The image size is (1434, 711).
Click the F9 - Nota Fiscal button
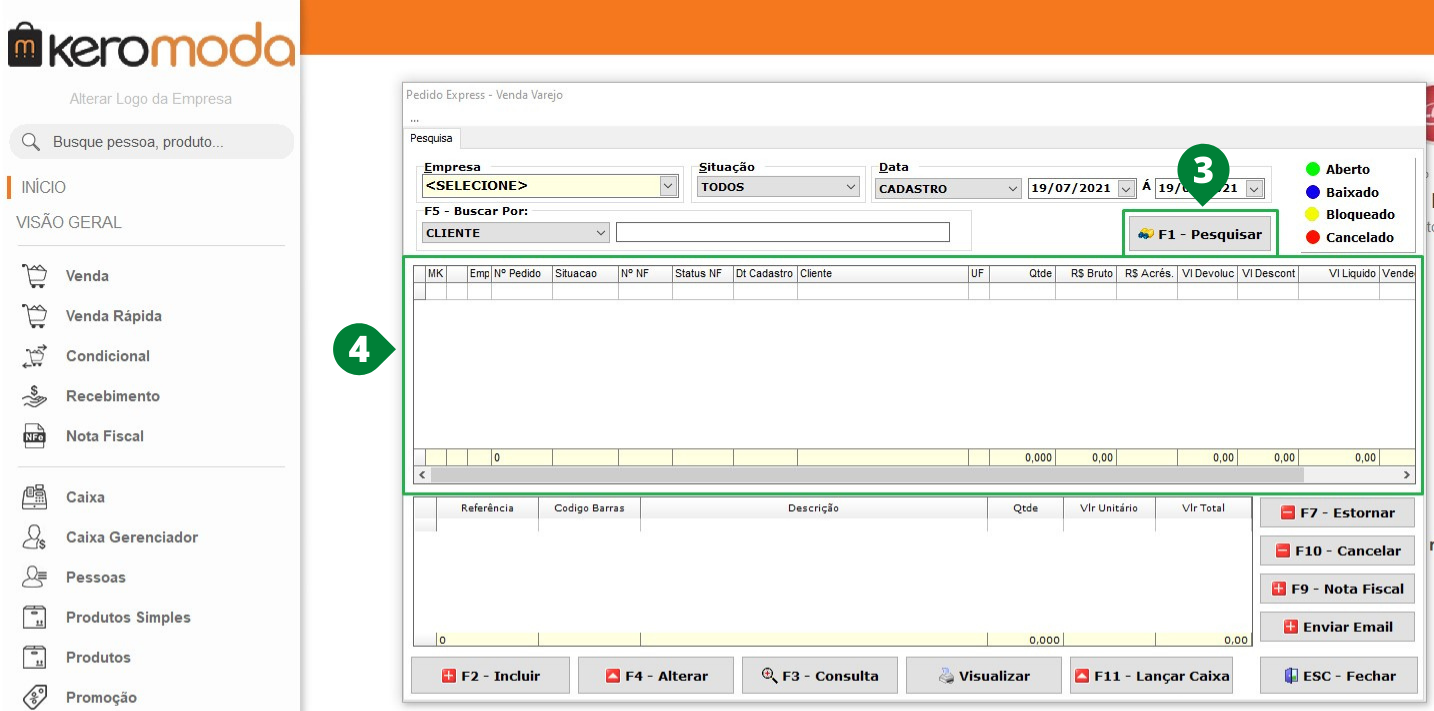(1337, 588)
